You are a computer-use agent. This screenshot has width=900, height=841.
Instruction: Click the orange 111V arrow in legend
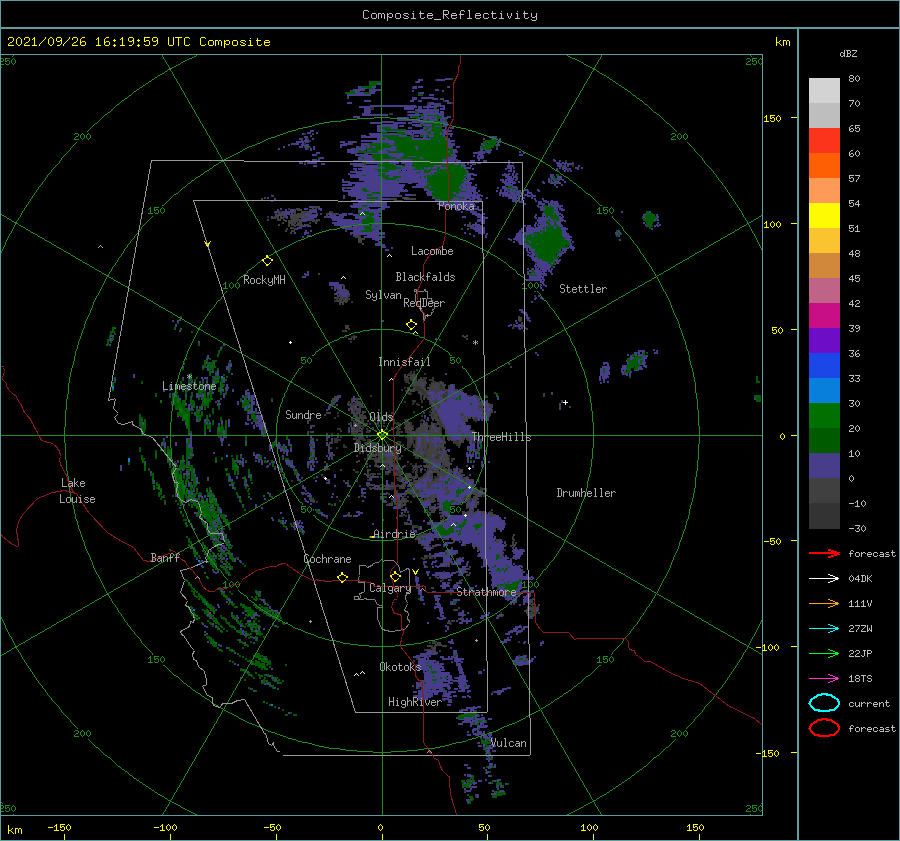[x=824, y=603]
